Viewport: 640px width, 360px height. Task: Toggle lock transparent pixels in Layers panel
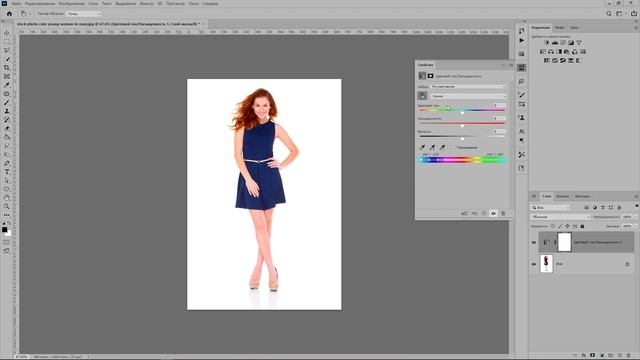[553, 226]
